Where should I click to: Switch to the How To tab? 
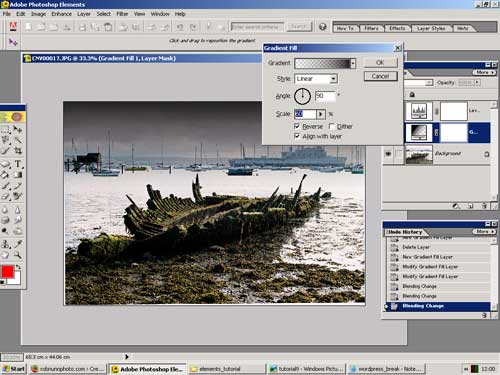tap(345, 28)
